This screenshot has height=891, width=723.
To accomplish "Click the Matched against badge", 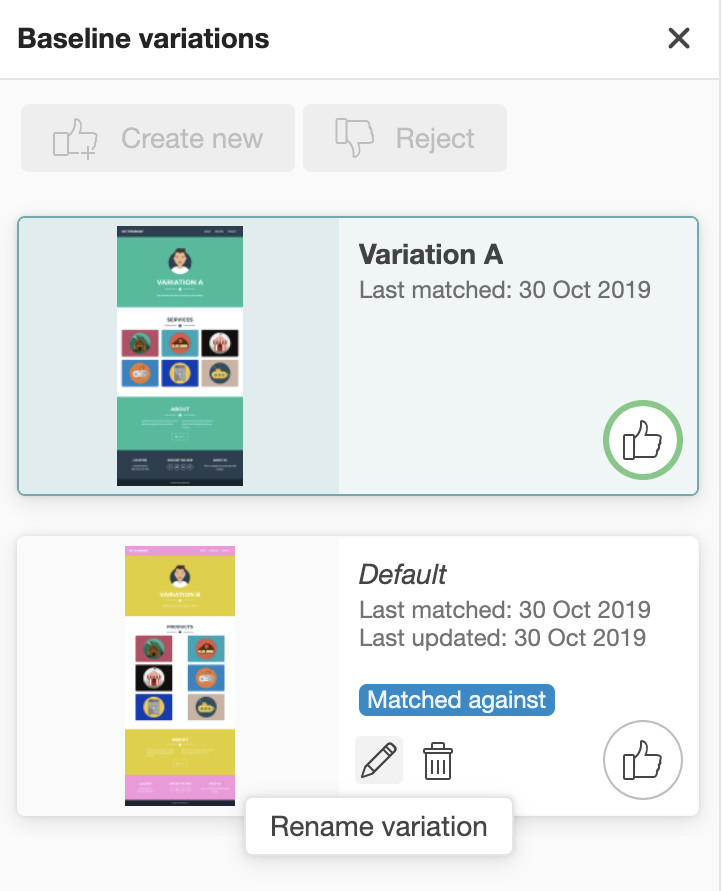I will [x=457, y=700].
